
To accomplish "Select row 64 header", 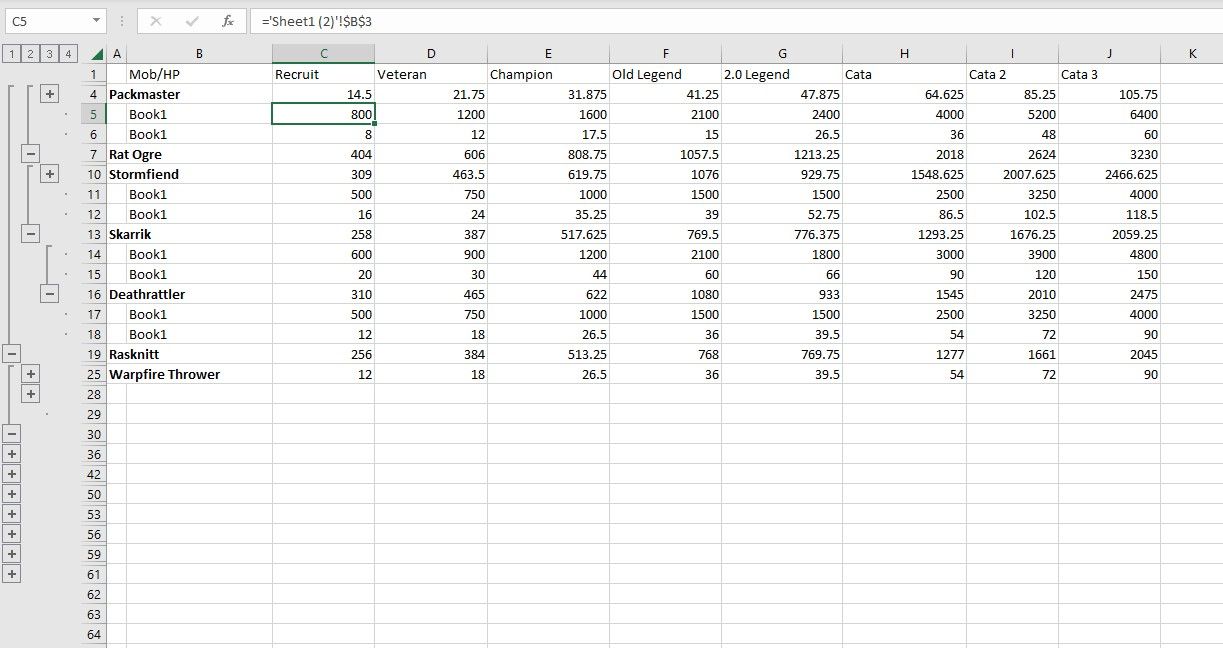I will (x=95, y=634).
